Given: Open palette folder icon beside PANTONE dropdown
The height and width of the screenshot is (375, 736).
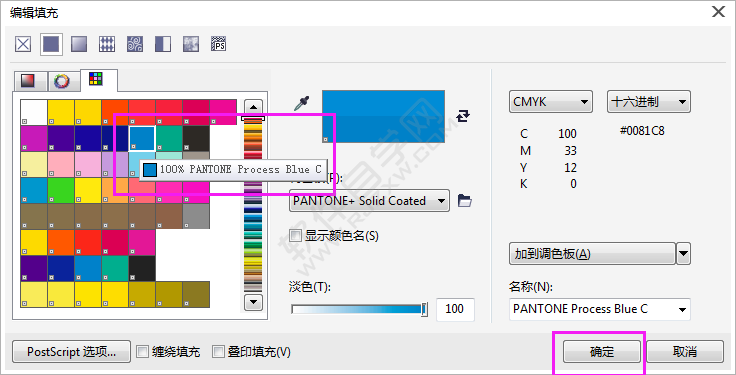Looking at the screenshot, I should (465, 201).
